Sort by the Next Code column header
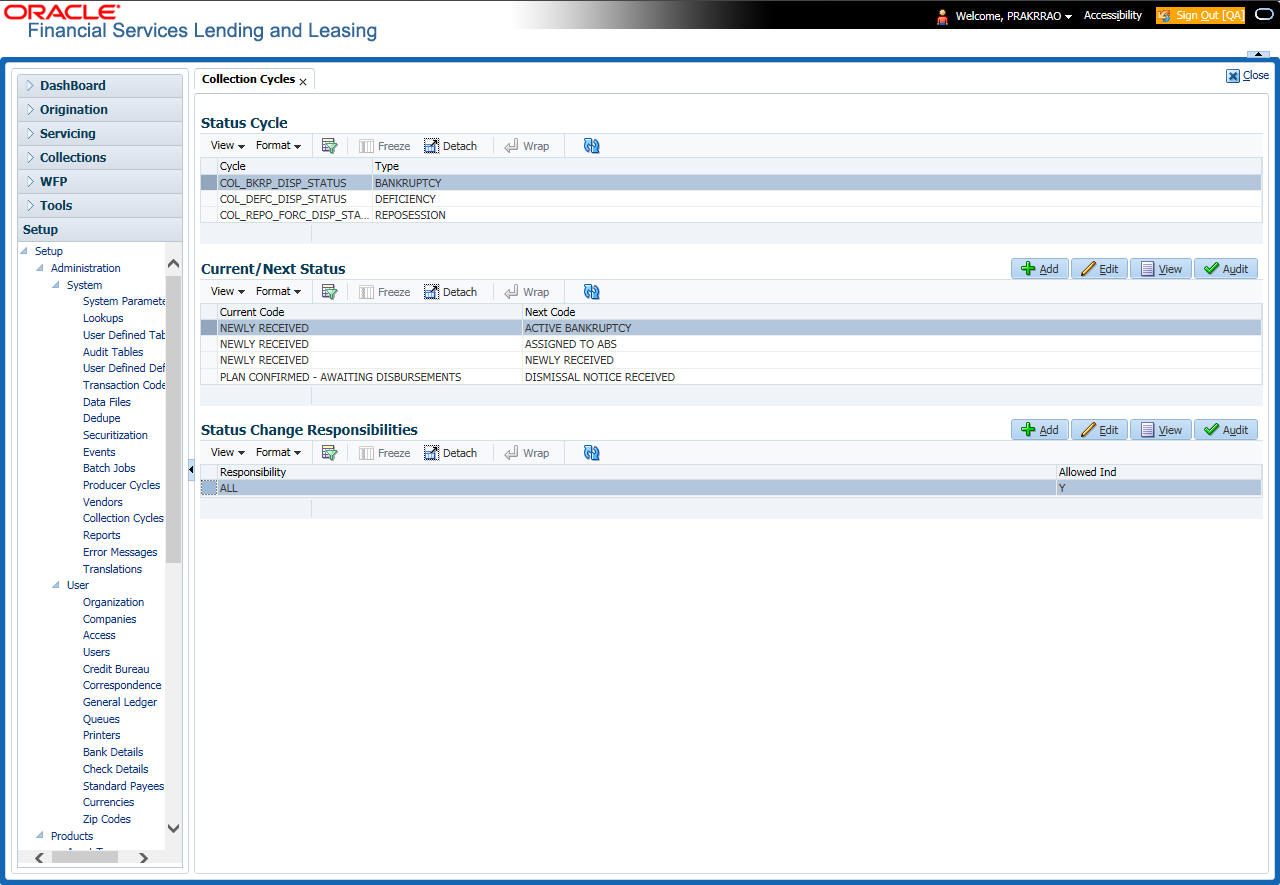The width and height of the screenshot is (1280, 885). pyautogui.click(x=891, y=312)
